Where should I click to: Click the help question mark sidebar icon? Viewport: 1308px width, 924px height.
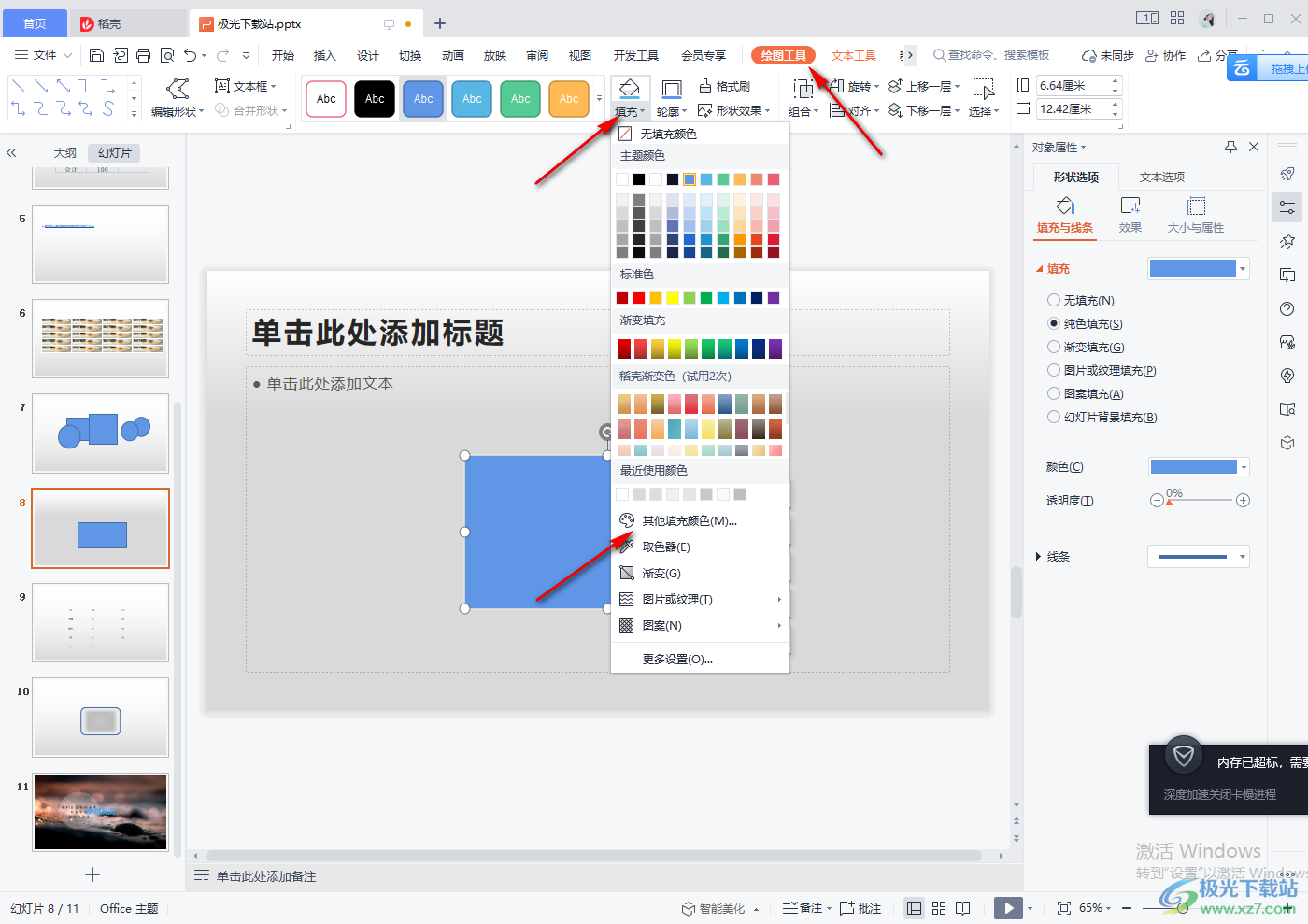[1287, 309]
